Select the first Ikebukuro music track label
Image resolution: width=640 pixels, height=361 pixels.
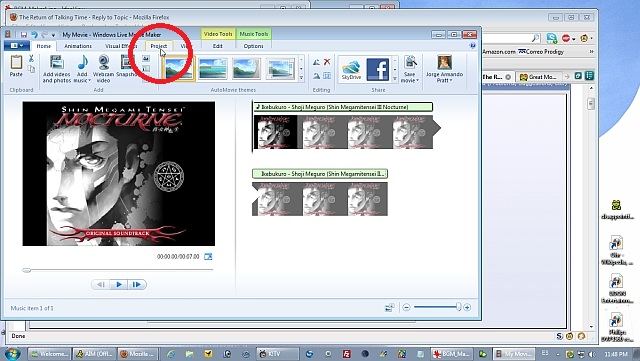coord(342,107)
